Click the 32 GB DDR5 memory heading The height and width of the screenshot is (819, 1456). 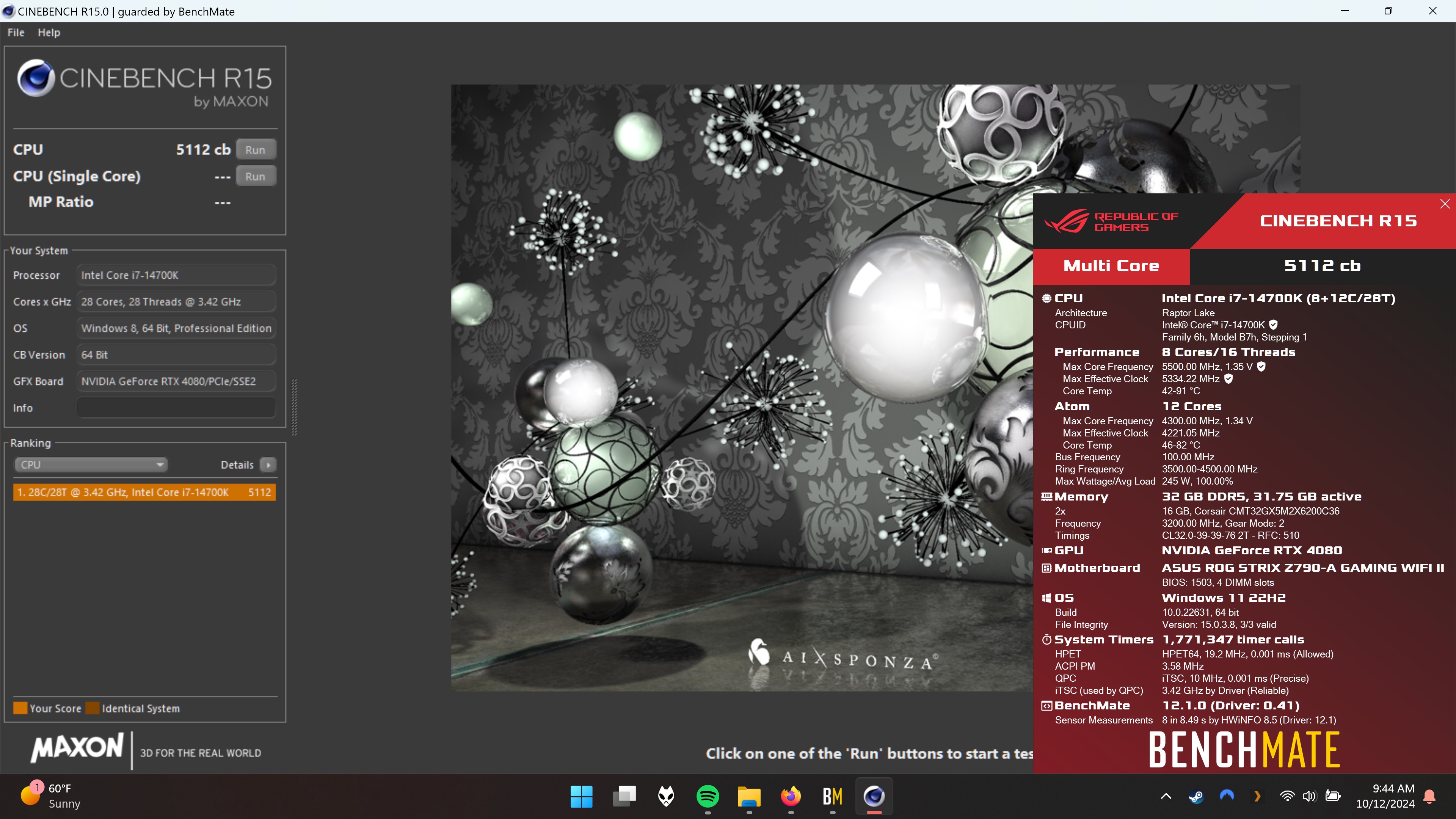[1261, 497]
